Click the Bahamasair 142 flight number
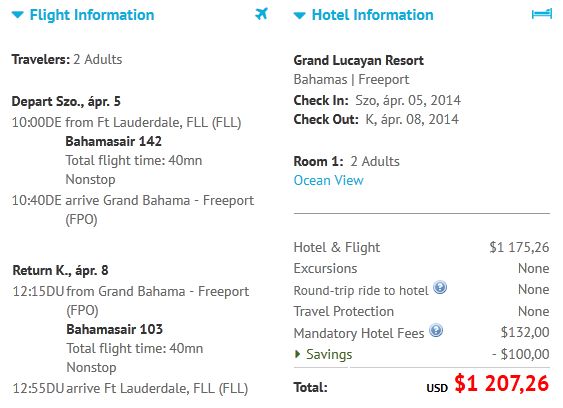The width and height of the screenshot is (563, 408). (x=113, y=141)
